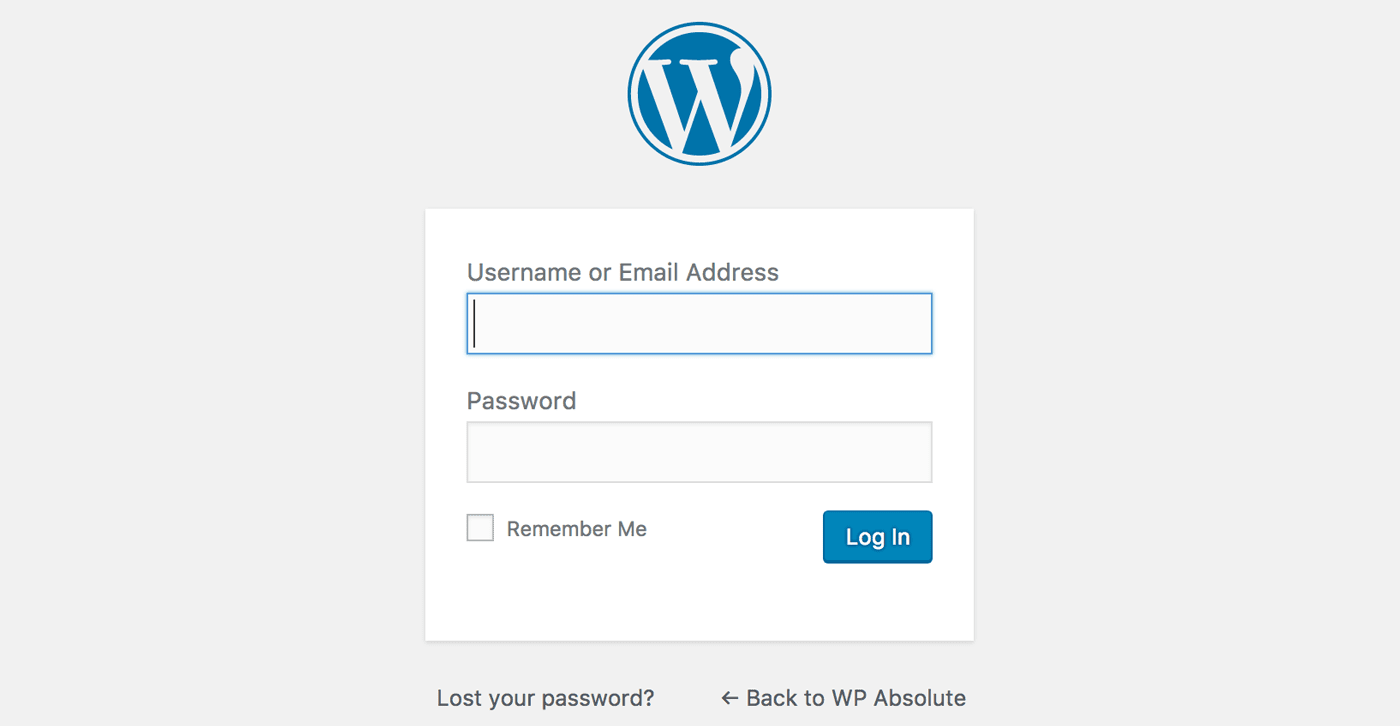The height and width of the screenshot is (726, 1400).
Task: Tick the Remember Me checkbox
Action: pyautogui.click(x=480, y=528)
